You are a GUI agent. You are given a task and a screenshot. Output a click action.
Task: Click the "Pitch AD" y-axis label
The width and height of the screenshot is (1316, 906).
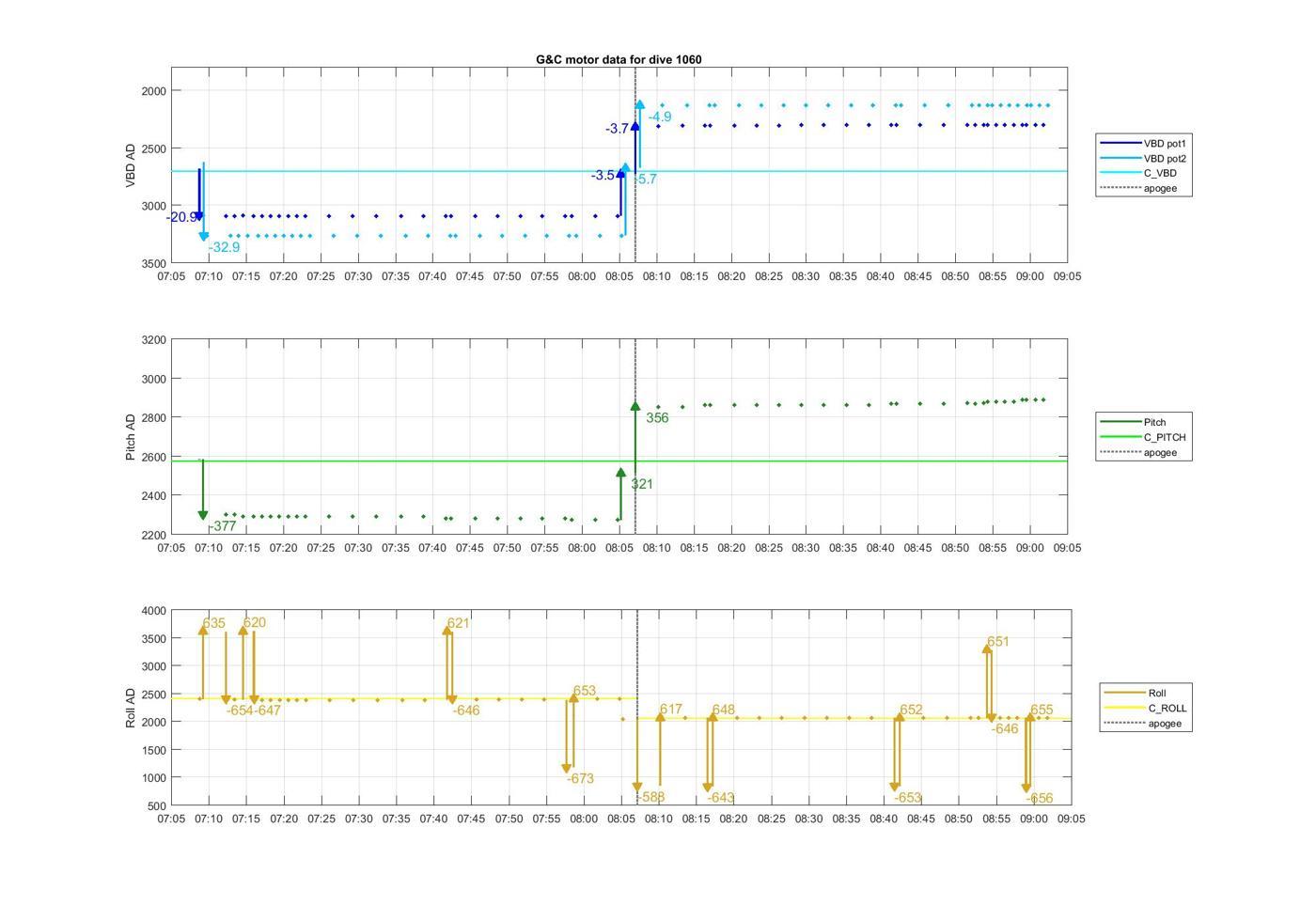point(131,437)
